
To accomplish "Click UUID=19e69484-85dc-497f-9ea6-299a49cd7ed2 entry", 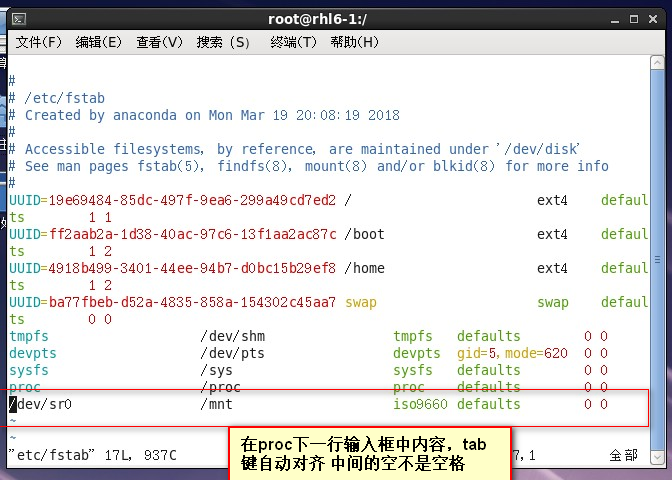I will (172, 200).
